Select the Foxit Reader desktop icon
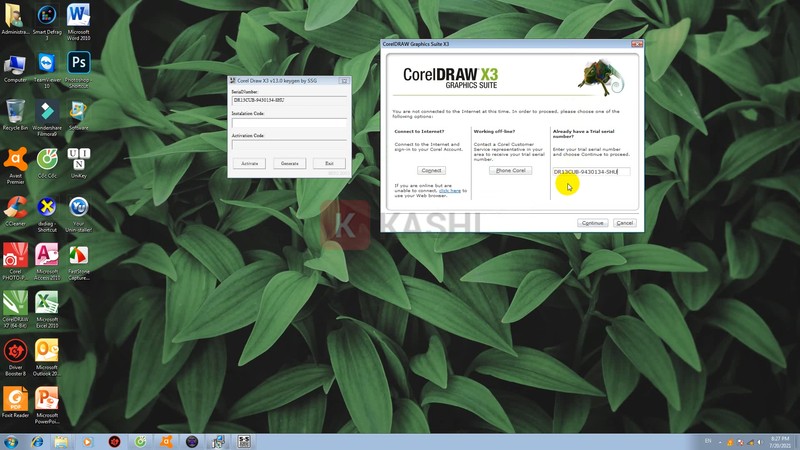The width and height of the screenshot is (800, 450). 15,402
